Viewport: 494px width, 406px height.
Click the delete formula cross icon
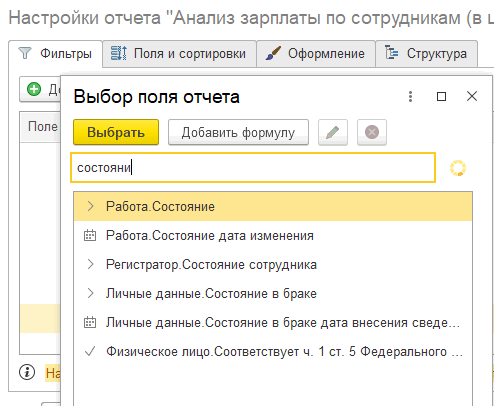372,132
